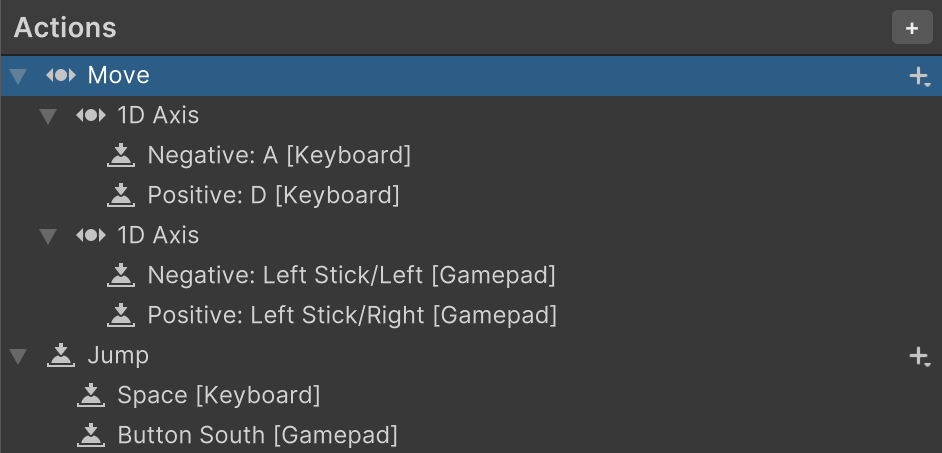The image size is (942, 453).
Task: Click the value-type icon beside Move
Action: [61, 76]
